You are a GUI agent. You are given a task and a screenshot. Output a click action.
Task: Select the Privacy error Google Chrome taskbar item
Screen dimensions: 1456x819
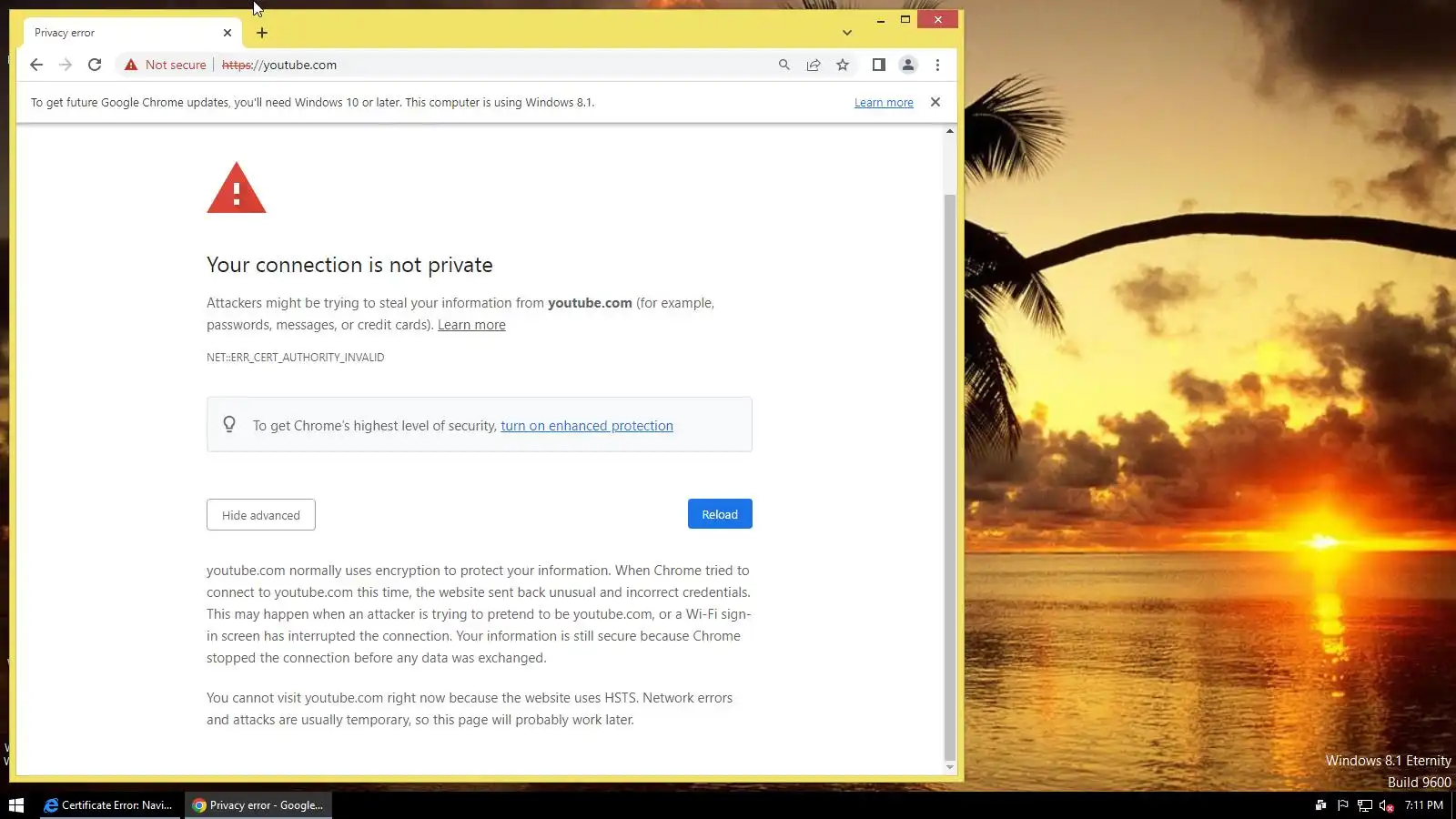(258, 805)
